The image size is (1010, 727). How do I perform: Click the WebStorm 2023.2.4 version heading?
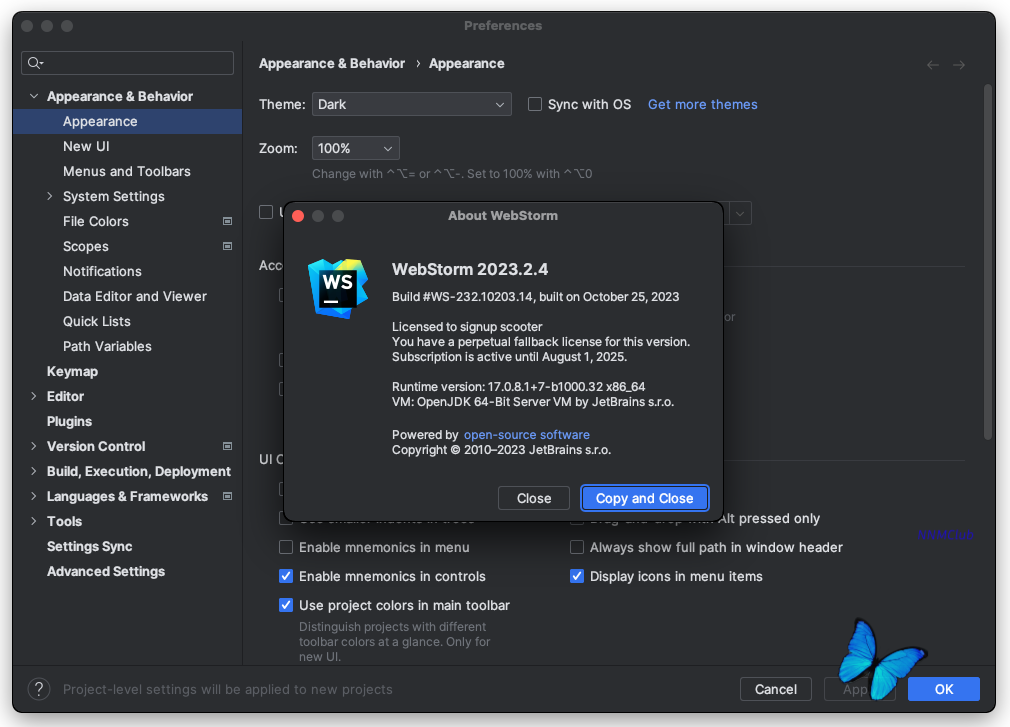pos(470,269)
